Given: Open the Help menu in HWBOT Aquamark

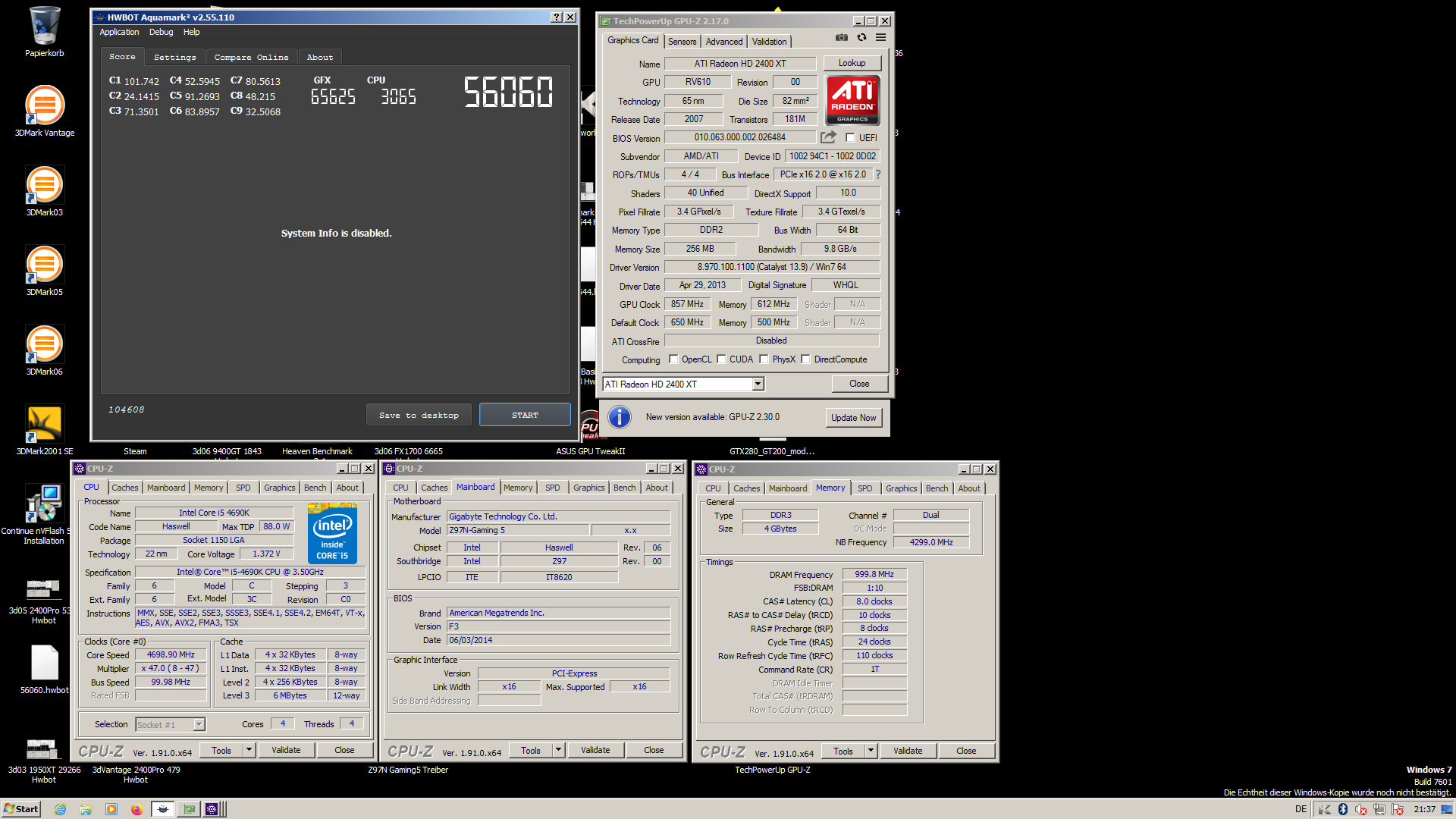Looking at the screenshot, I should (x=191, y=32).
